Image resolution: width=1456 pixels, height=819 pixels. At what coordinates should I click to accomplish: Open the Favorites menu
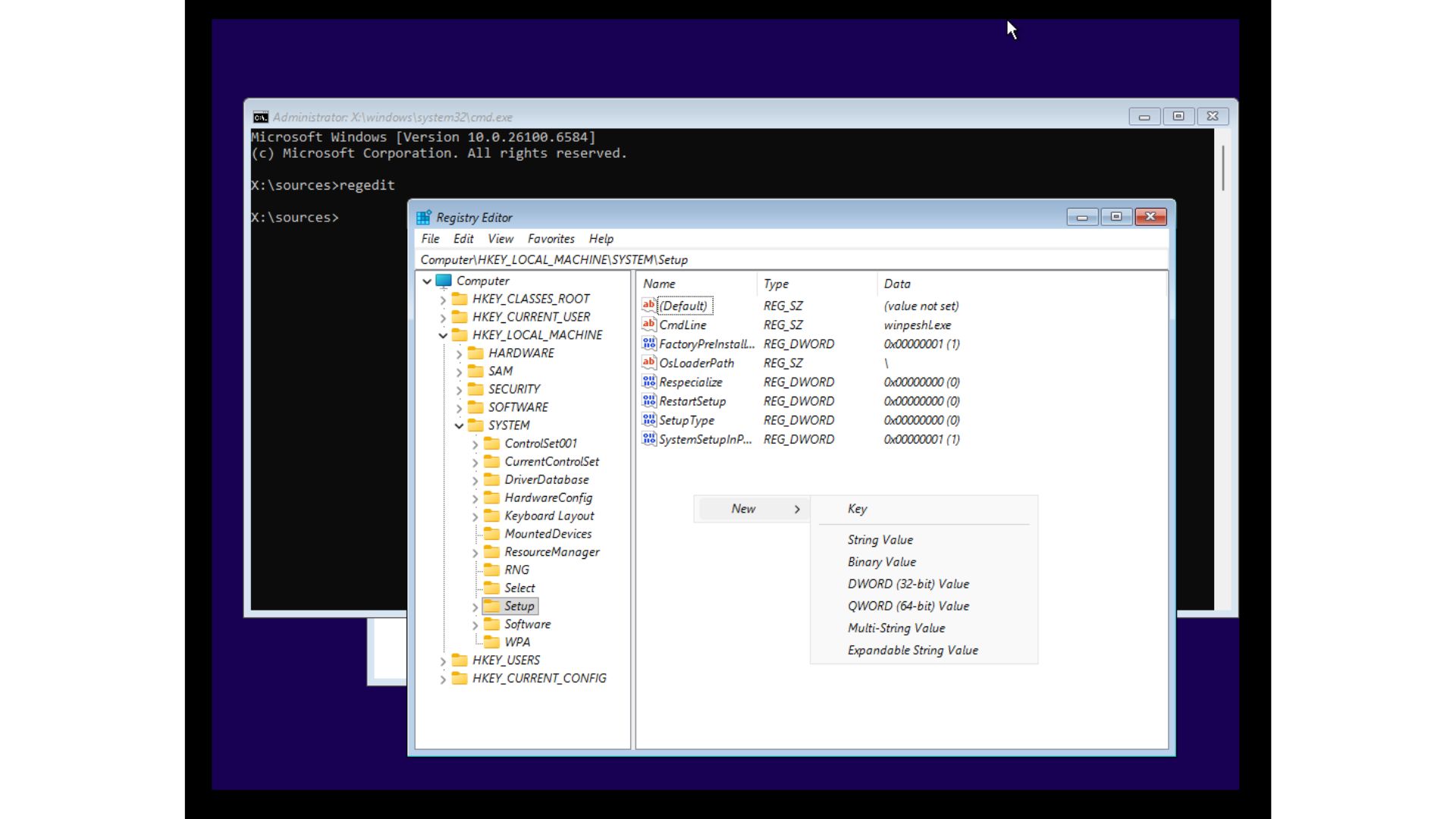click(x=551, y=239)
